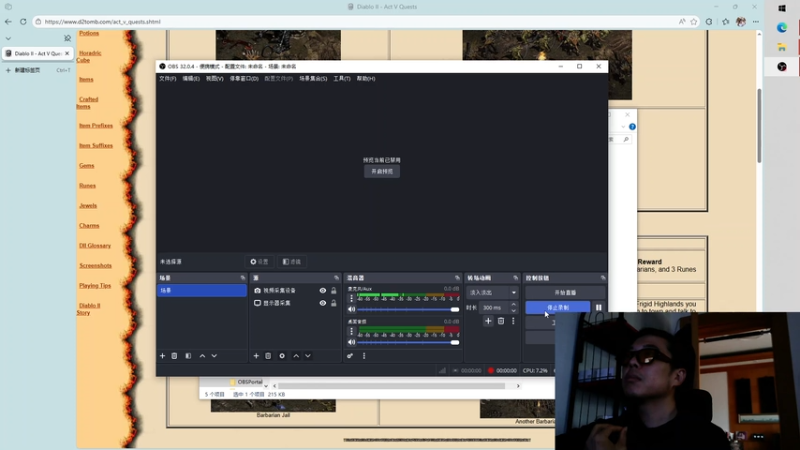Decrease transition duration with down arrow
This screenshot has width=800, height=450.
(513, 310)
